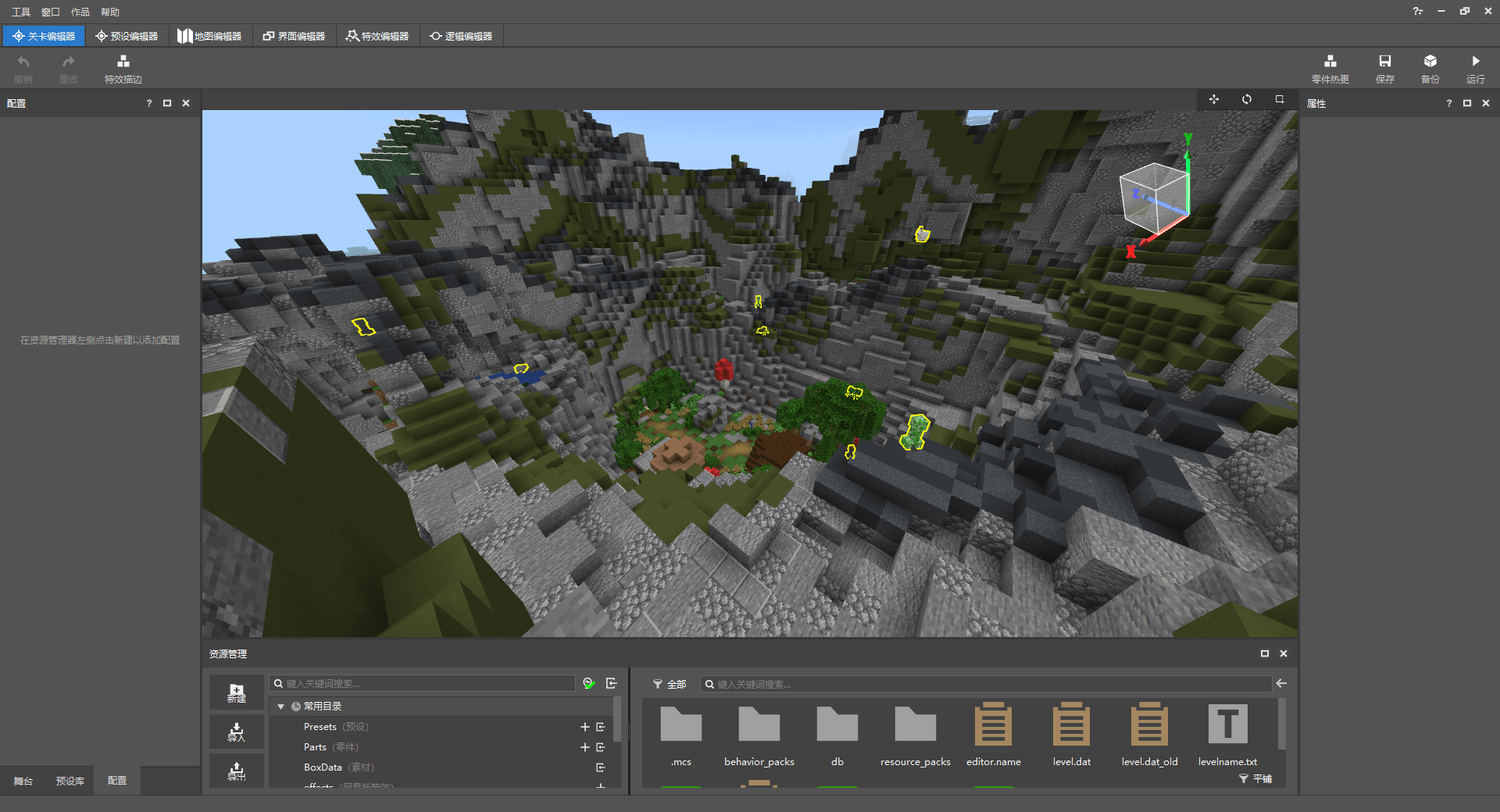This screenshot has width=1500, height=812.
Task: Select the Parts (零件) tree row
Action: [441, 747]
